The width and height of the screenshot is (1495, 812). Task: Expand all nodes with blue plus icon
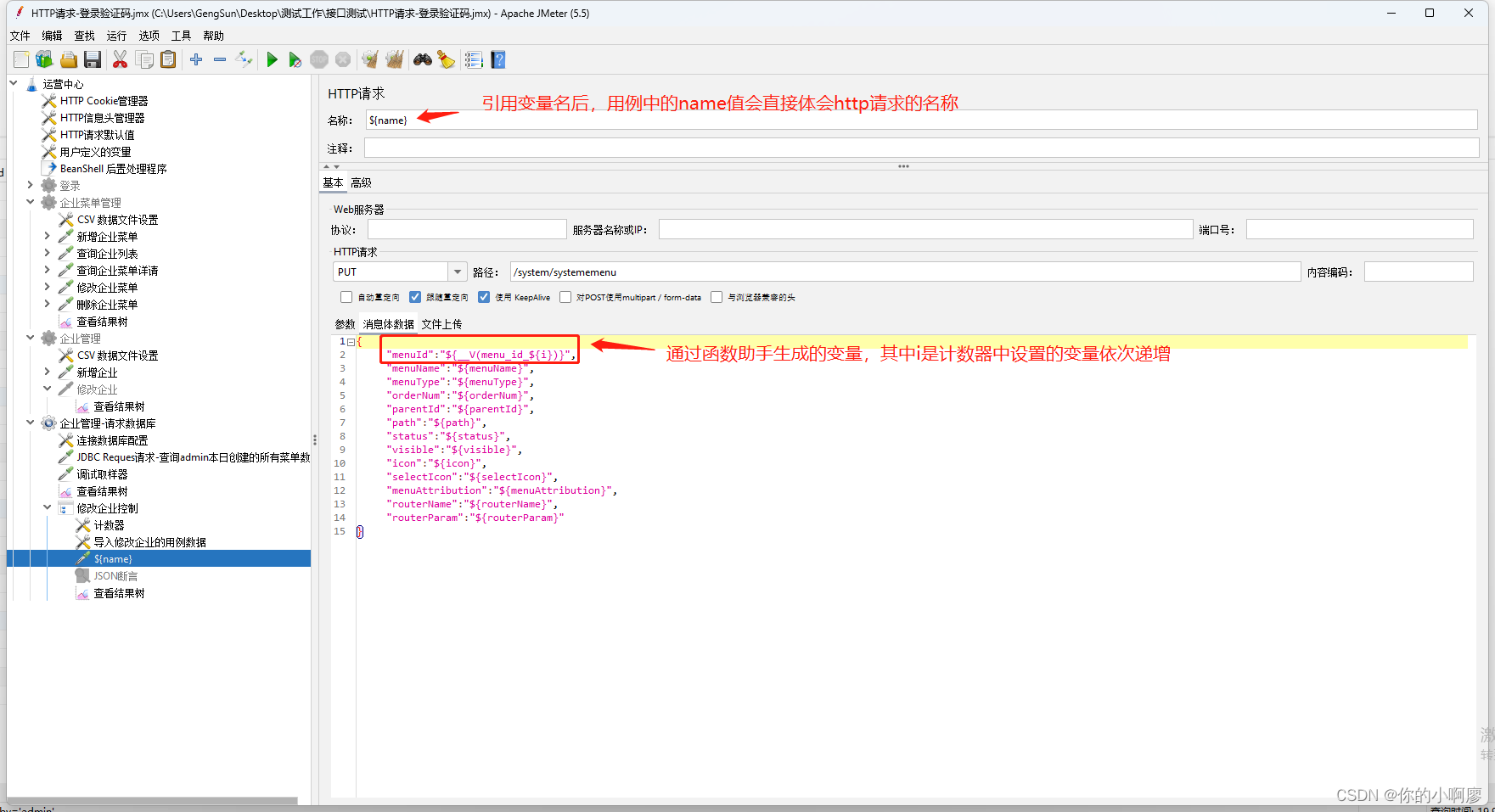(x=196, y=59)
